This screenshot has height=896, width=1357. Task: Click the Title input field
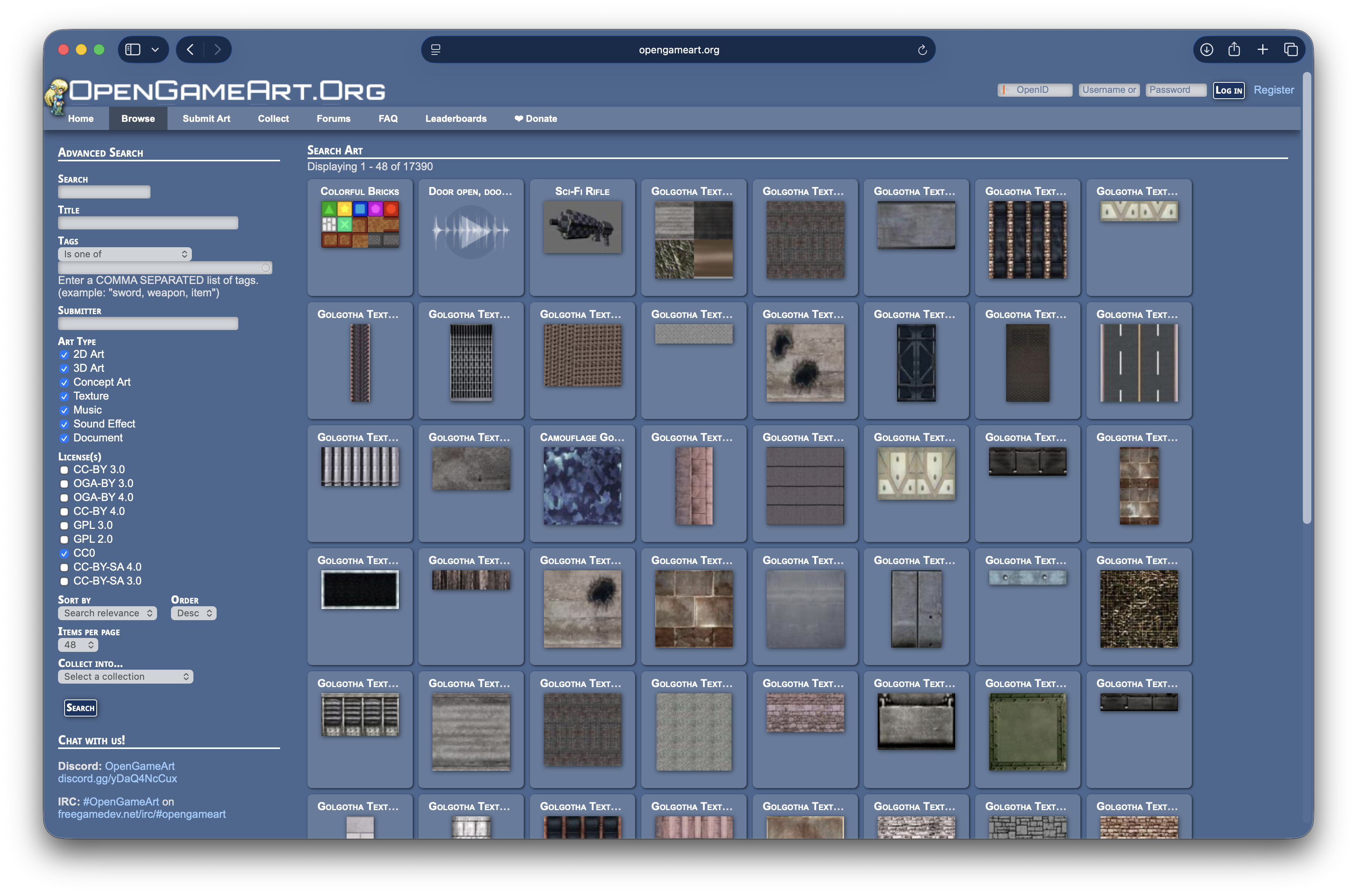tap(148, 223)
